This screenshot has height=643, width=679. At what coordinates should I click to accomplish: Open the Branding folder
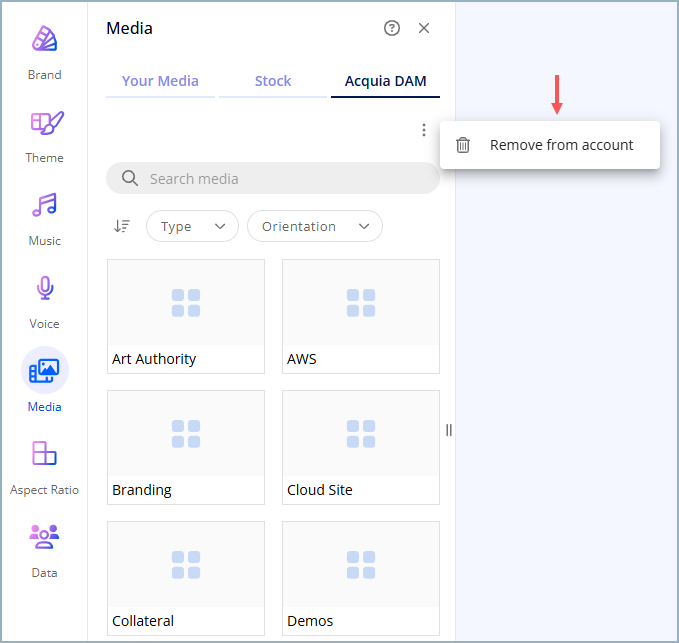point(186,447)
